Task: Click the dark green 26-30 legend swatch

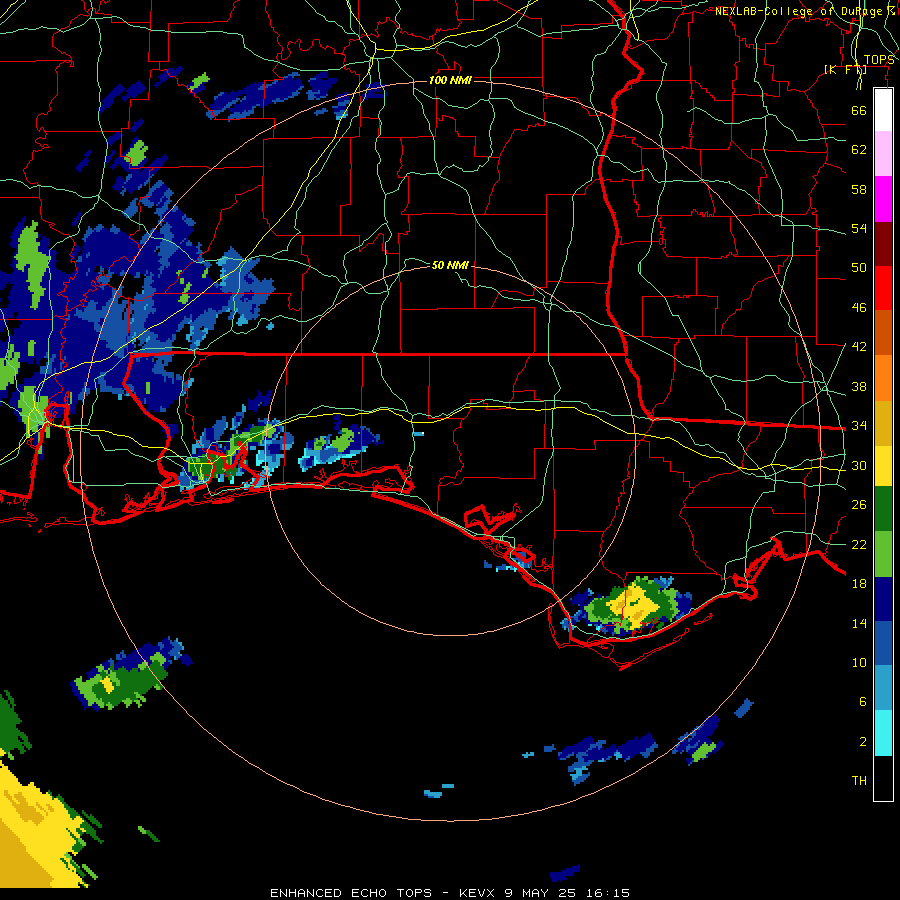Action: click(883, 509)
